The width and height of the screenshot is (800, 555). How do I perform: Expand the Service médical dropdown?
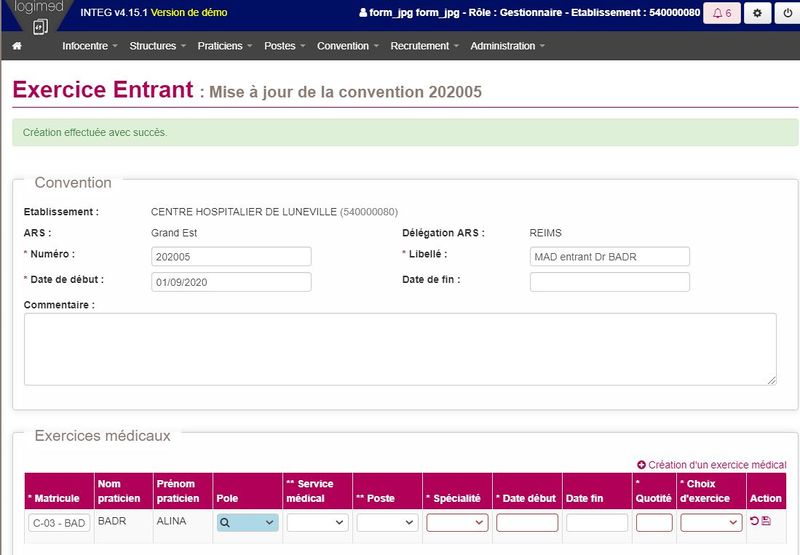317,522
